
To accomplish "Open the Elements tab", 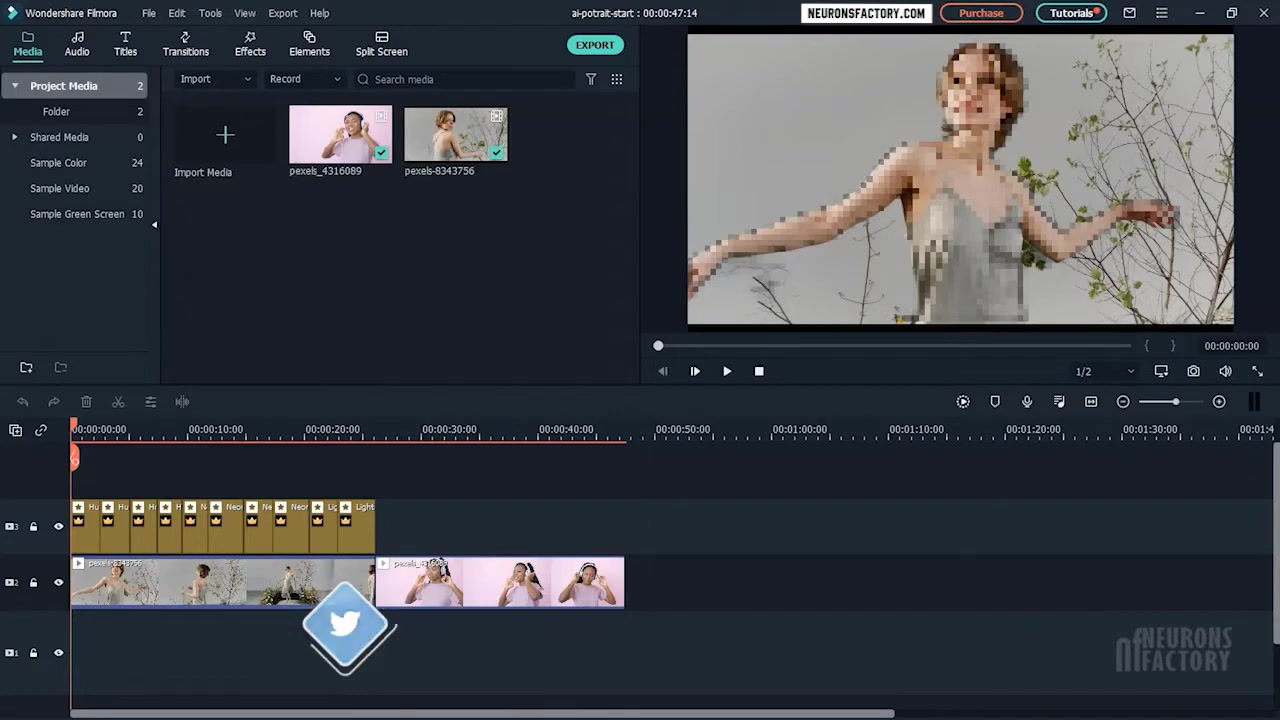I will click(x=309, y=44).
